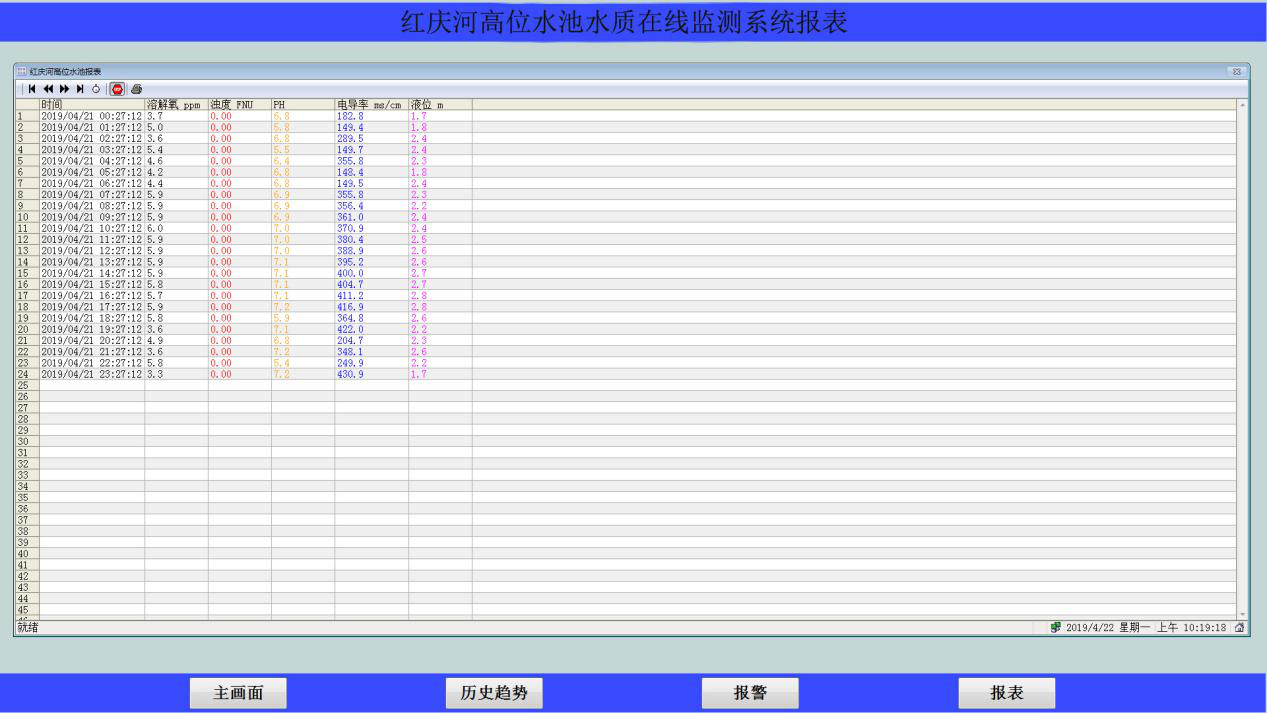This screenshot has height=713, width=1267.
Task: Click the 溶解氧 ppm column header
Action: 176,104
